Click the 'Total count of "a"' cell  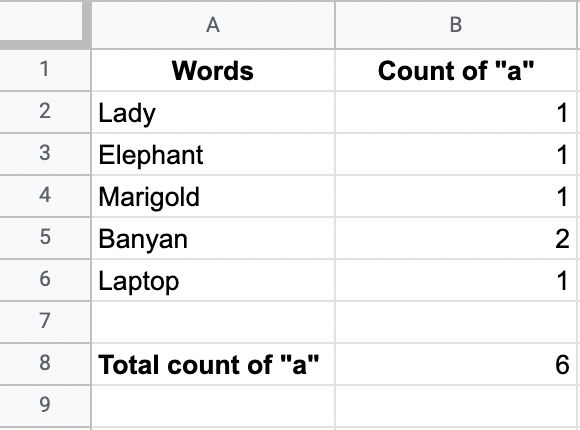click(x=213, y=363)
